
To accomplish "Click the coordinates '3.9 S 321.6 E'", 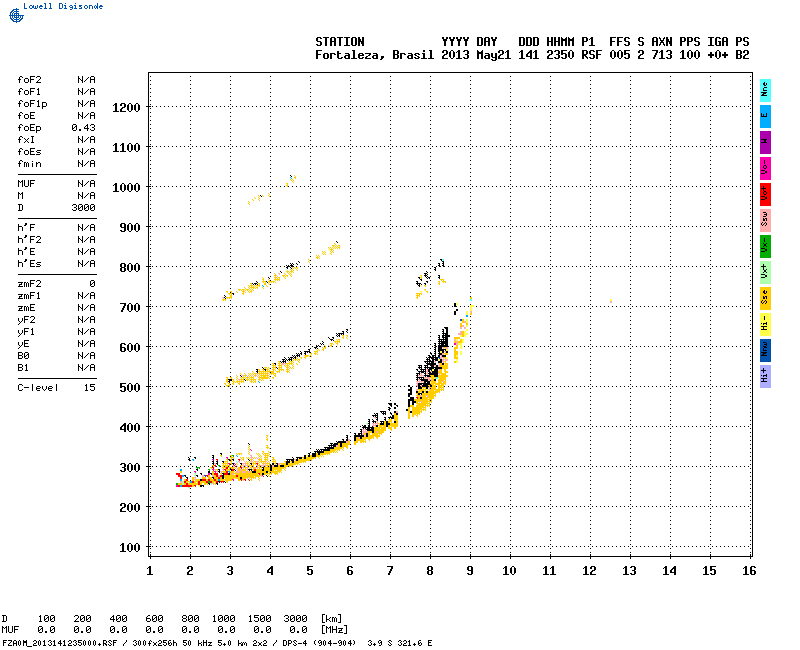I will pyautogui.click(x=399, y=643).
